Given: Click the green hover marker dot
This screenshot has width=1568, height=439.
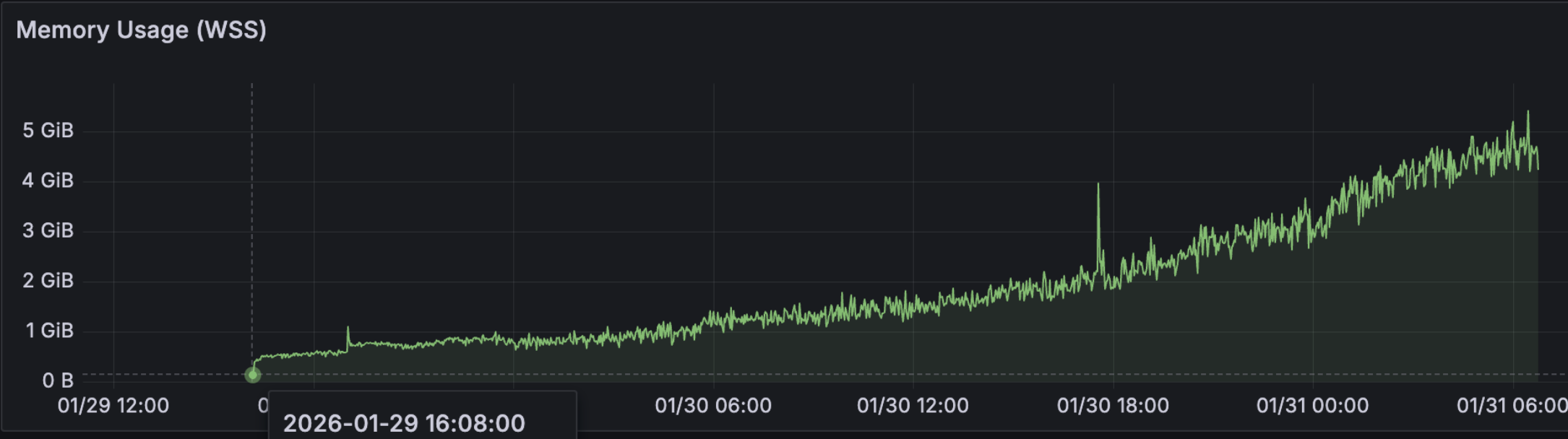Looking at the screenshot, I should 252,375.
